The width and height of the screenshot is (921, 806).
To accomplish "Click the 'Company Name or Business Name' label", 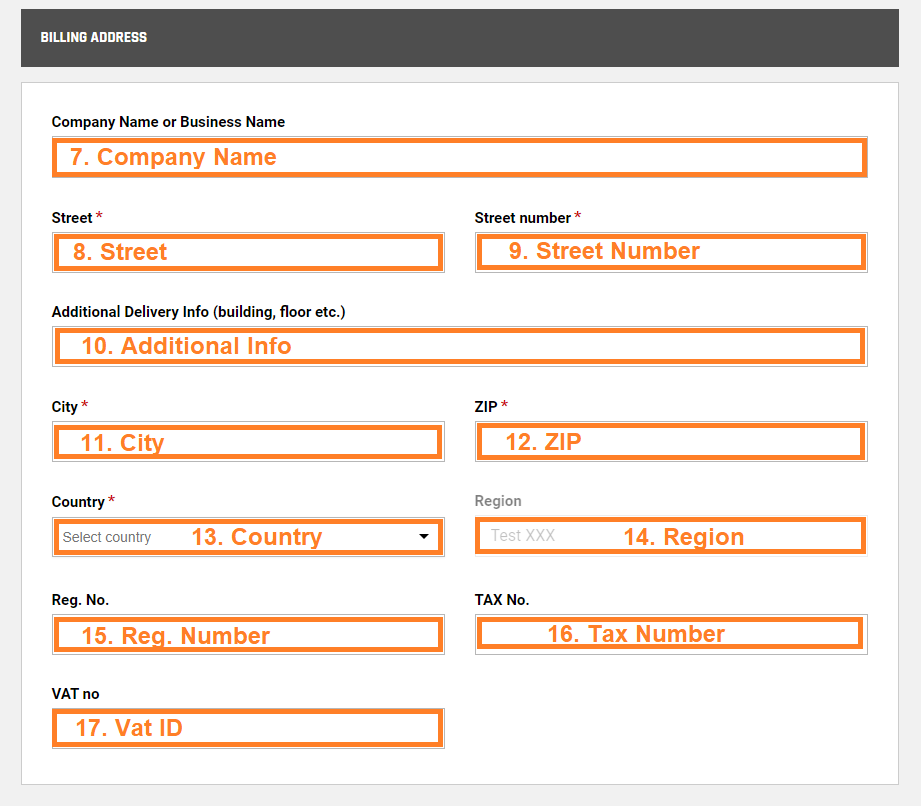I will tap(168, 122).
